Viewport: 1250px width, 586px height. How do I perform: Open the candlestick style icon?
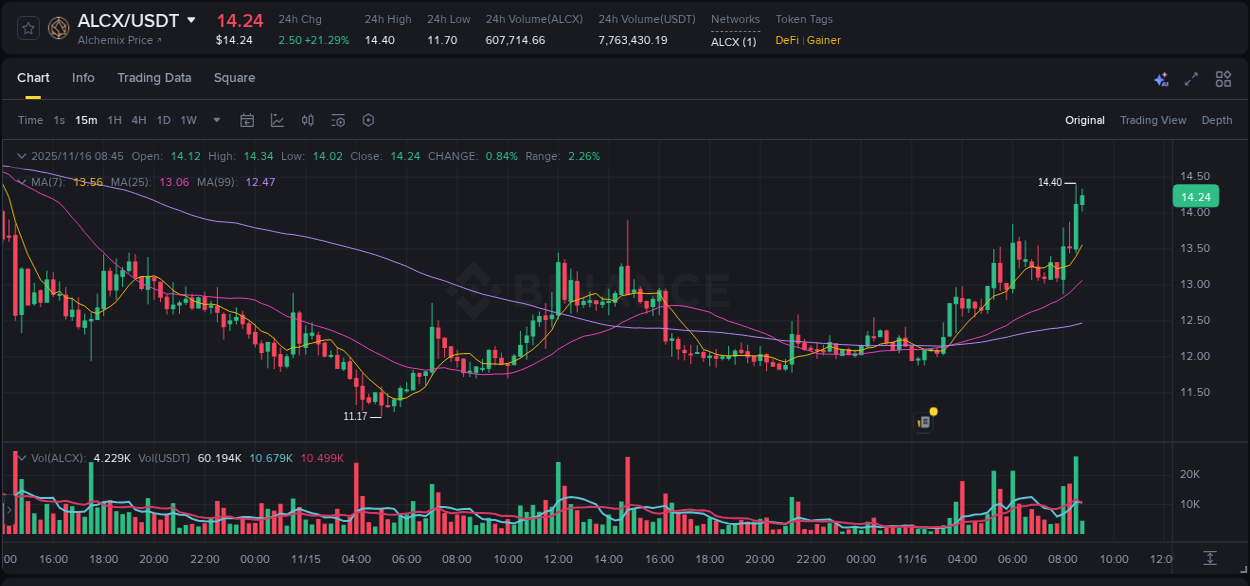tap(307, 120)
